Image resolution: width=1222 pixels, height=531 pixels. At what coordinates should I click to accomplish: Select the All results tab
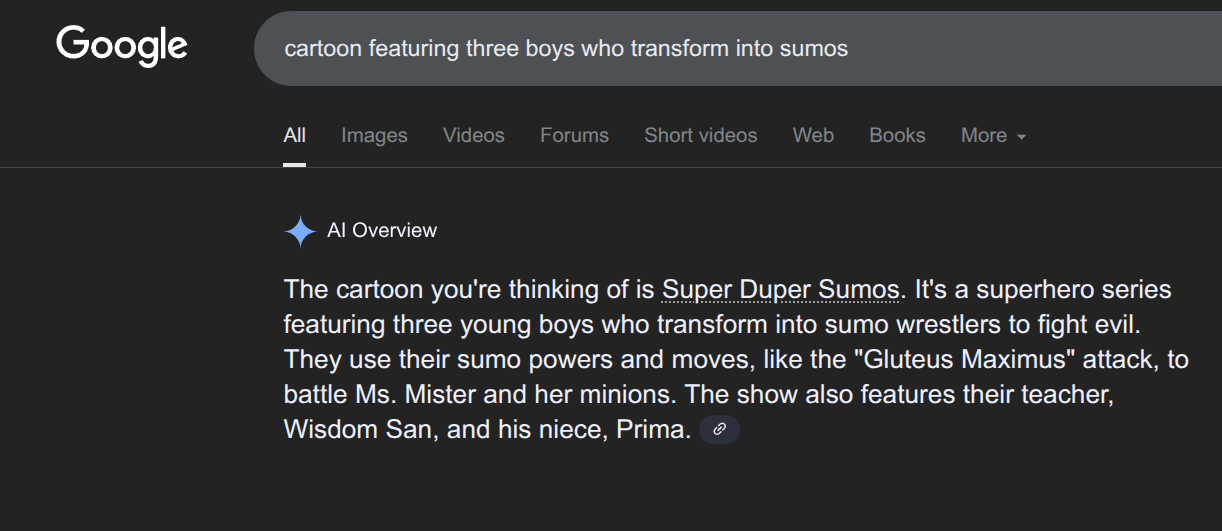tap(294, 135)
